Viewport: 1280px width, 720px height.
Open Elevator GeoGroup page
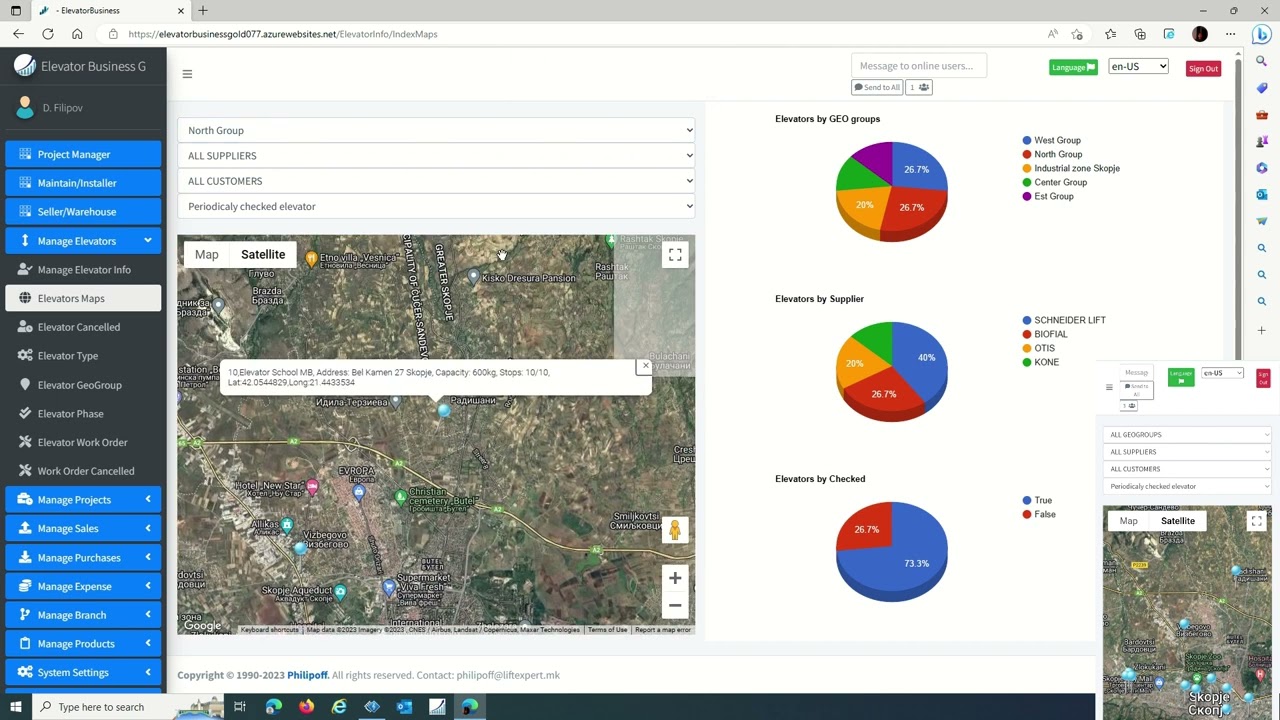pyautogui.click(x=83, y=385)
